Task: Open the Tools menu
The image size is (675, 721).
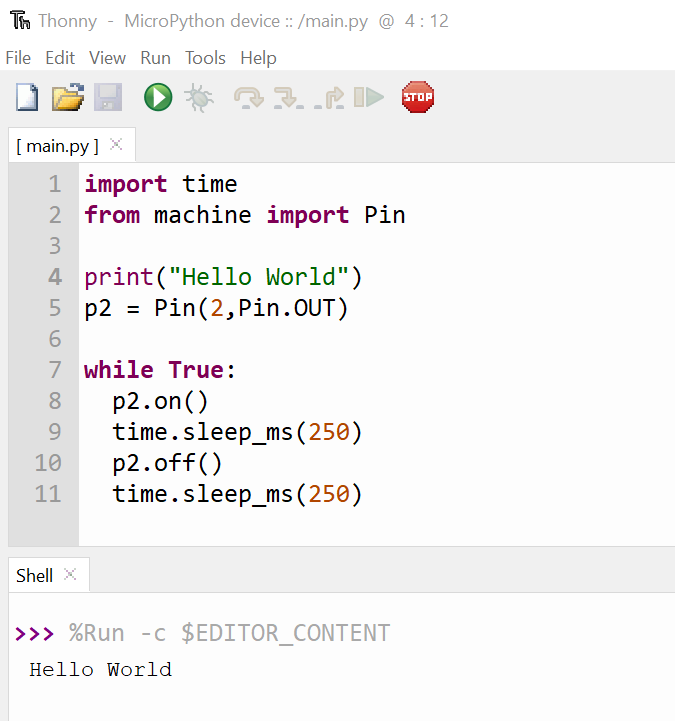Action: click(205, 58)
